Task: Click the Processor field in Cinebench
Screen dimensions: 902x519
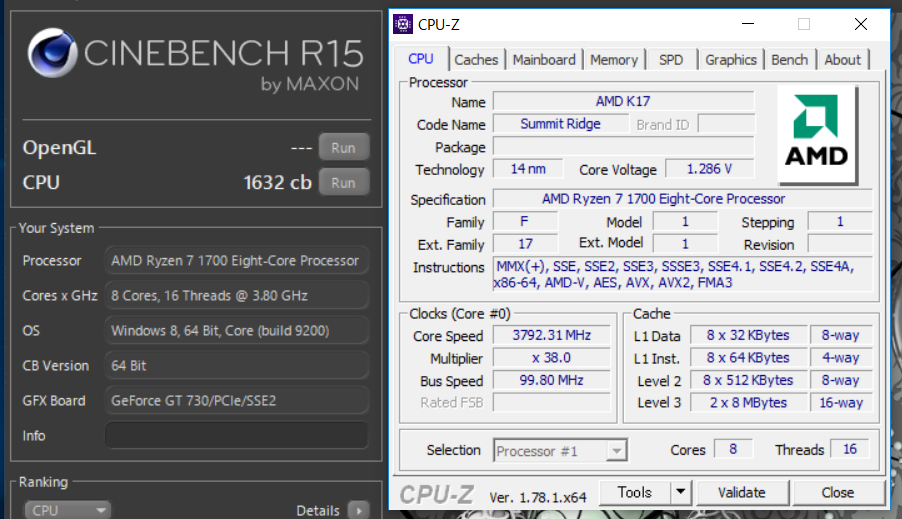Action: [236, 261]
